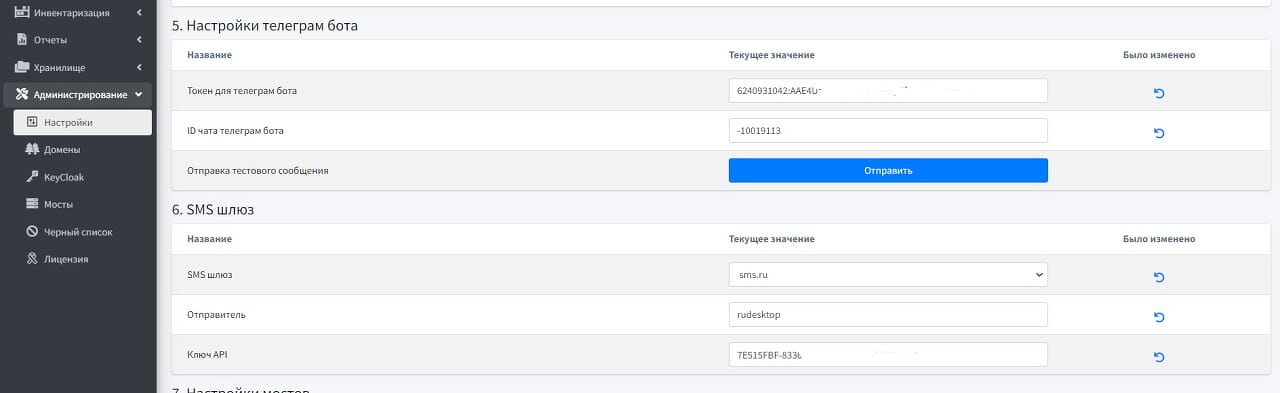Open the Лицензия submenu item

pyautogui.click(x=83, y=258)
